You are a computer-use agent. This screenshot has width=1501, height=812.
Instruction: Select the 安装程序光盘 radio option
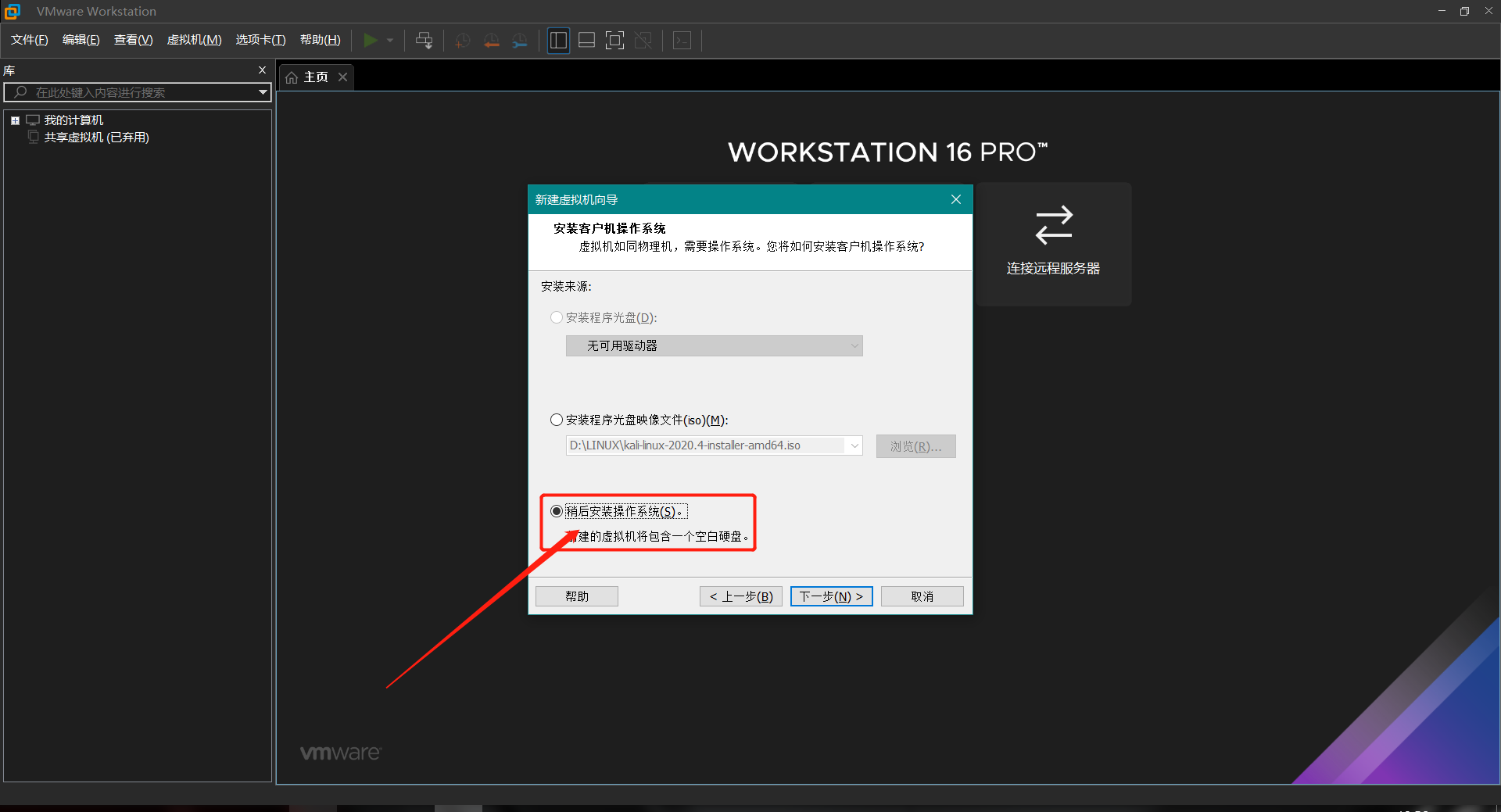557,317
